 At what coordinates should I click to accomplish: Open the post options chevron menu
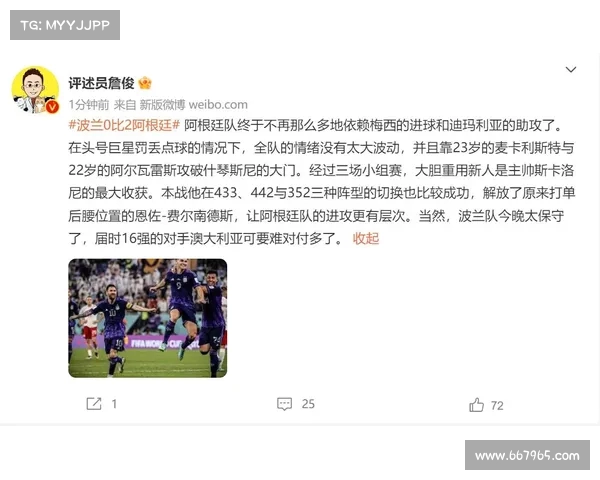[571, 70]
